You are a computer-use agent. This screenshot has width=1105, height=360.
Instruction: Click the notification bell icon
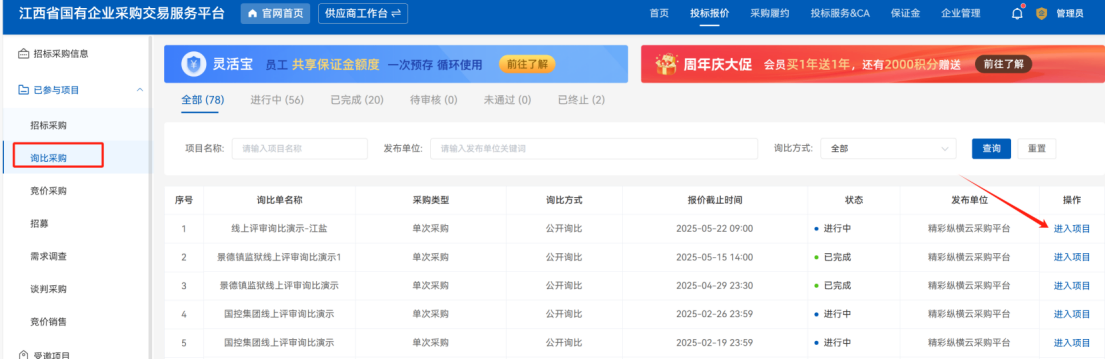point(1017,13)
